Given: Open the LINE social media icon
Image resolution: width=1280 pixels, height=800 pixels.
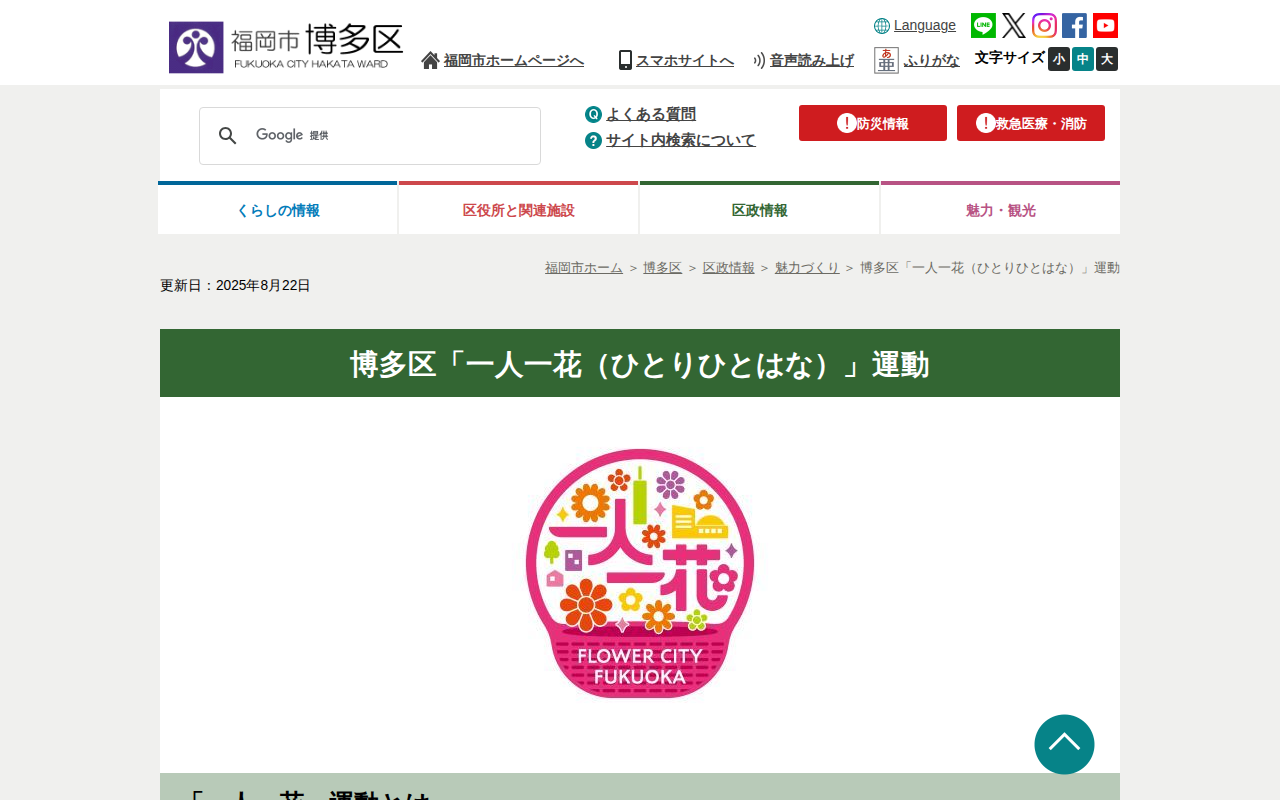Looking at the screenshot, I should coord(983,26).
